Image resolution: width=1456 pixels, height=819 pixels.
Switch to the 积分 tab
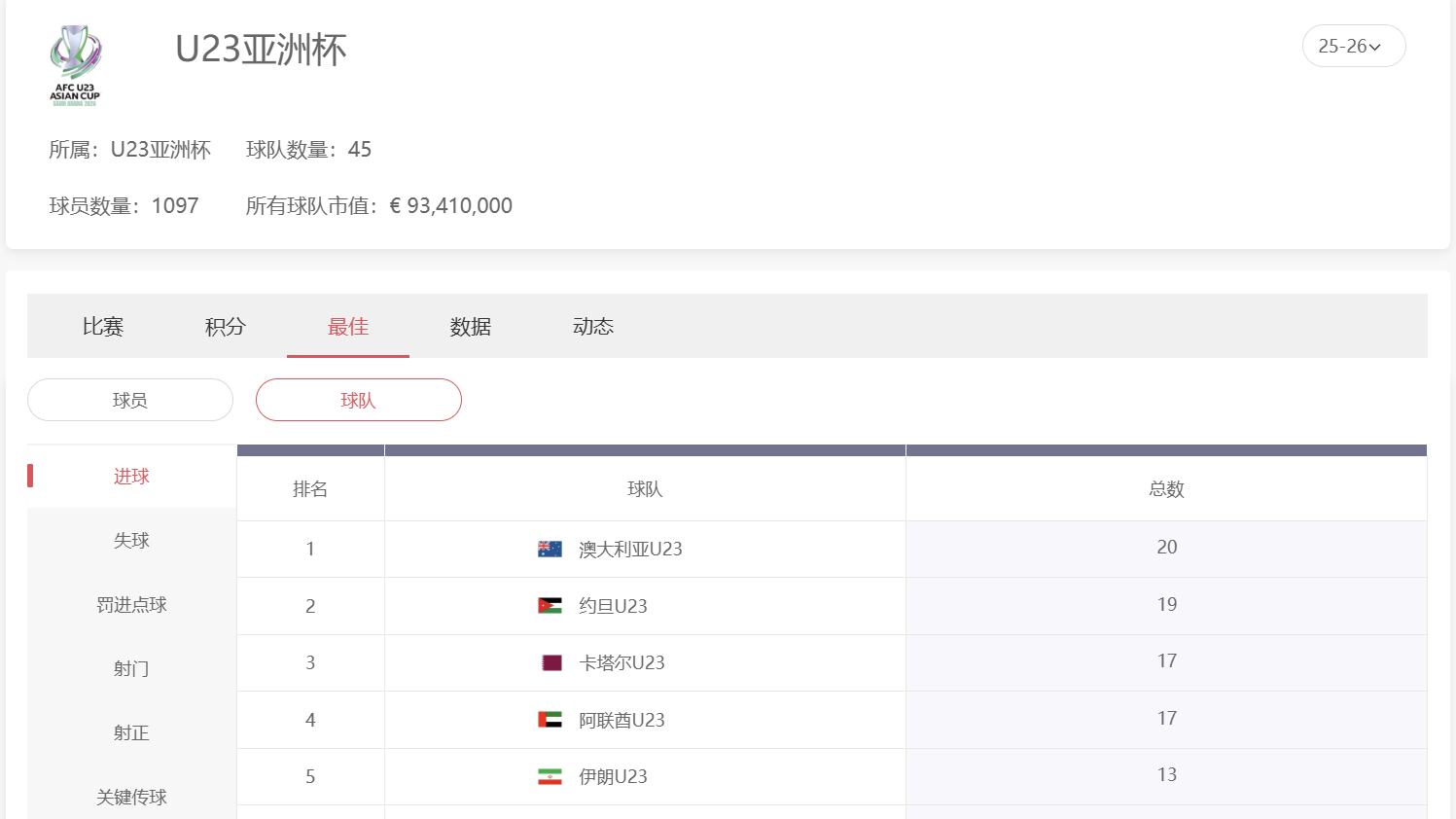(226, 327)
